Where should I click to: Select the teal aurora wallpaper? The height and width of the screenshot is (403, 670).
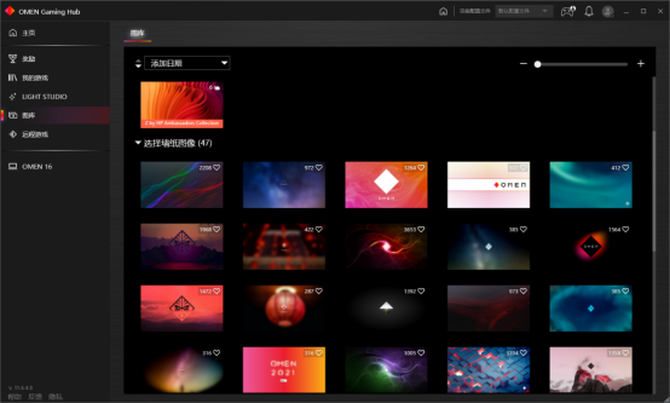click(591, 185)
